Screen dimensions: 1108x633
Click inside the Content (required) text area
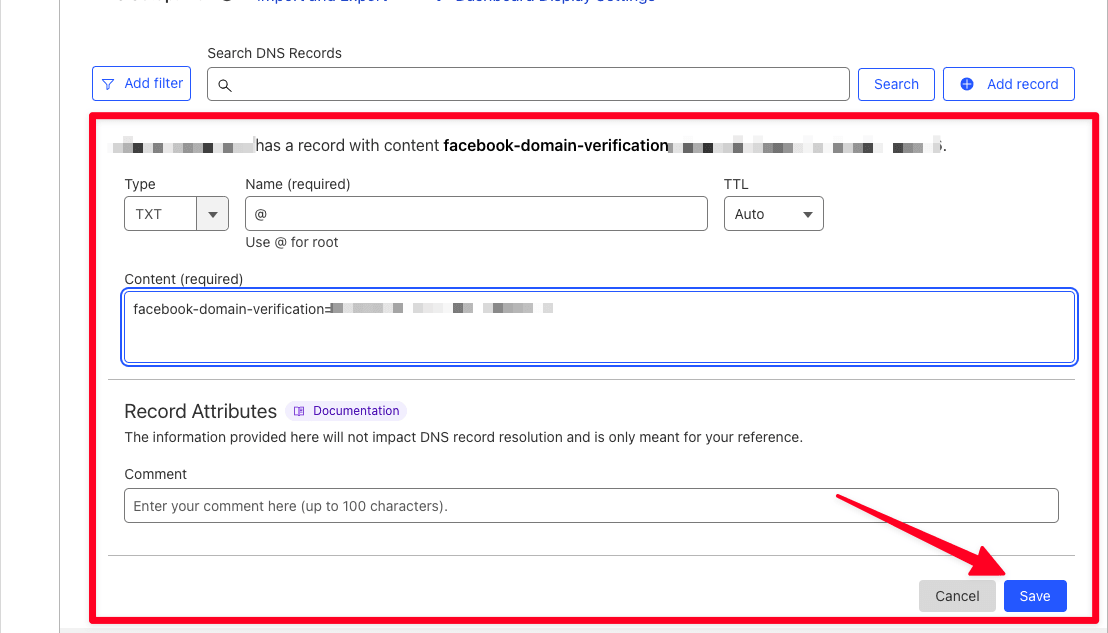coord(599,327)
